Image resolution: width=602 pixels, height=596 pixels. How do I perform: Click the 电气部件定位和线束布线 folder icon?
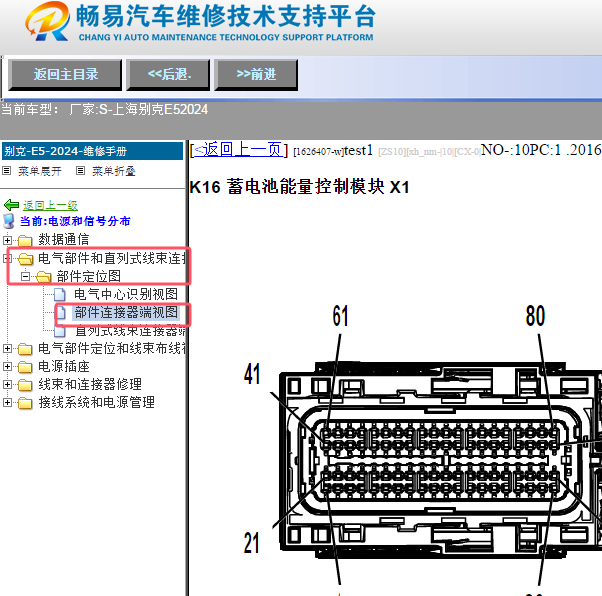25,349
